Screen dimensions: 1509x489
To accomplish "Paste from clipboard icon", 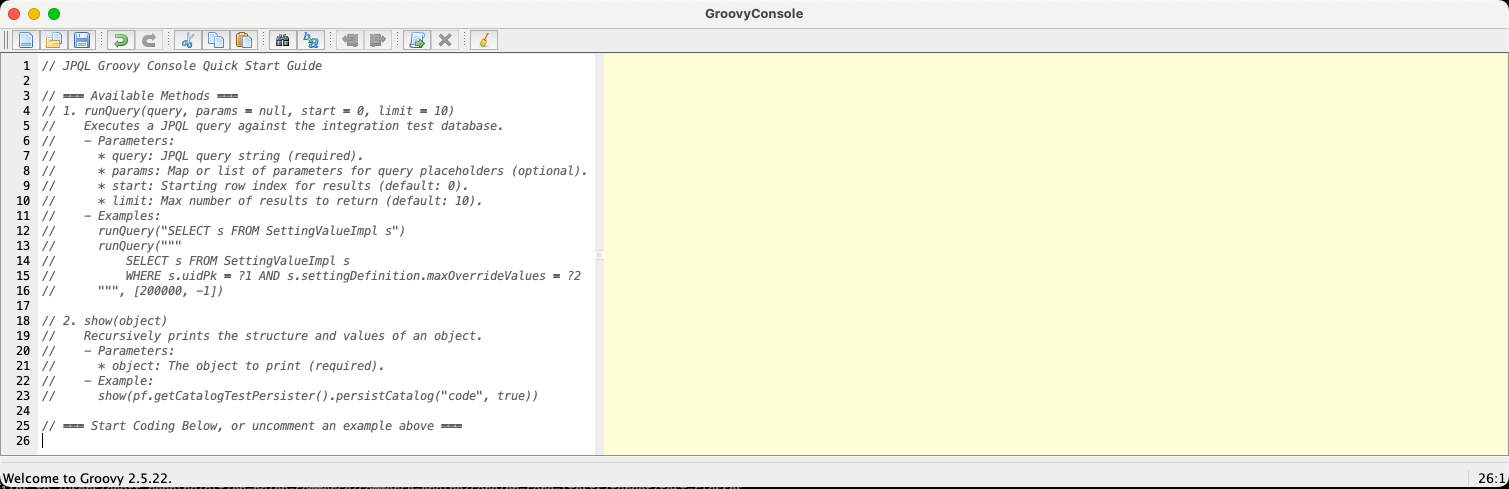I will pyautogui.click(x=243, y=40).
